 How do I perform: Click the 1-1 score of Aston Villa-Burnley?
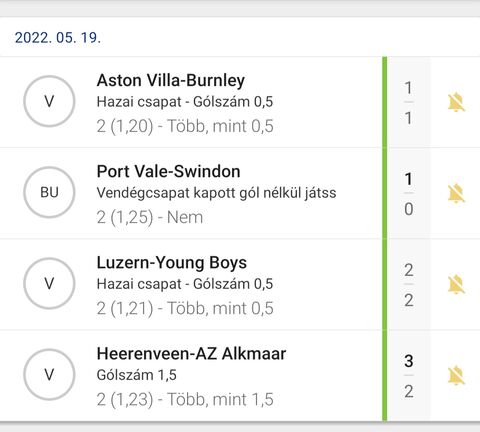409,103
